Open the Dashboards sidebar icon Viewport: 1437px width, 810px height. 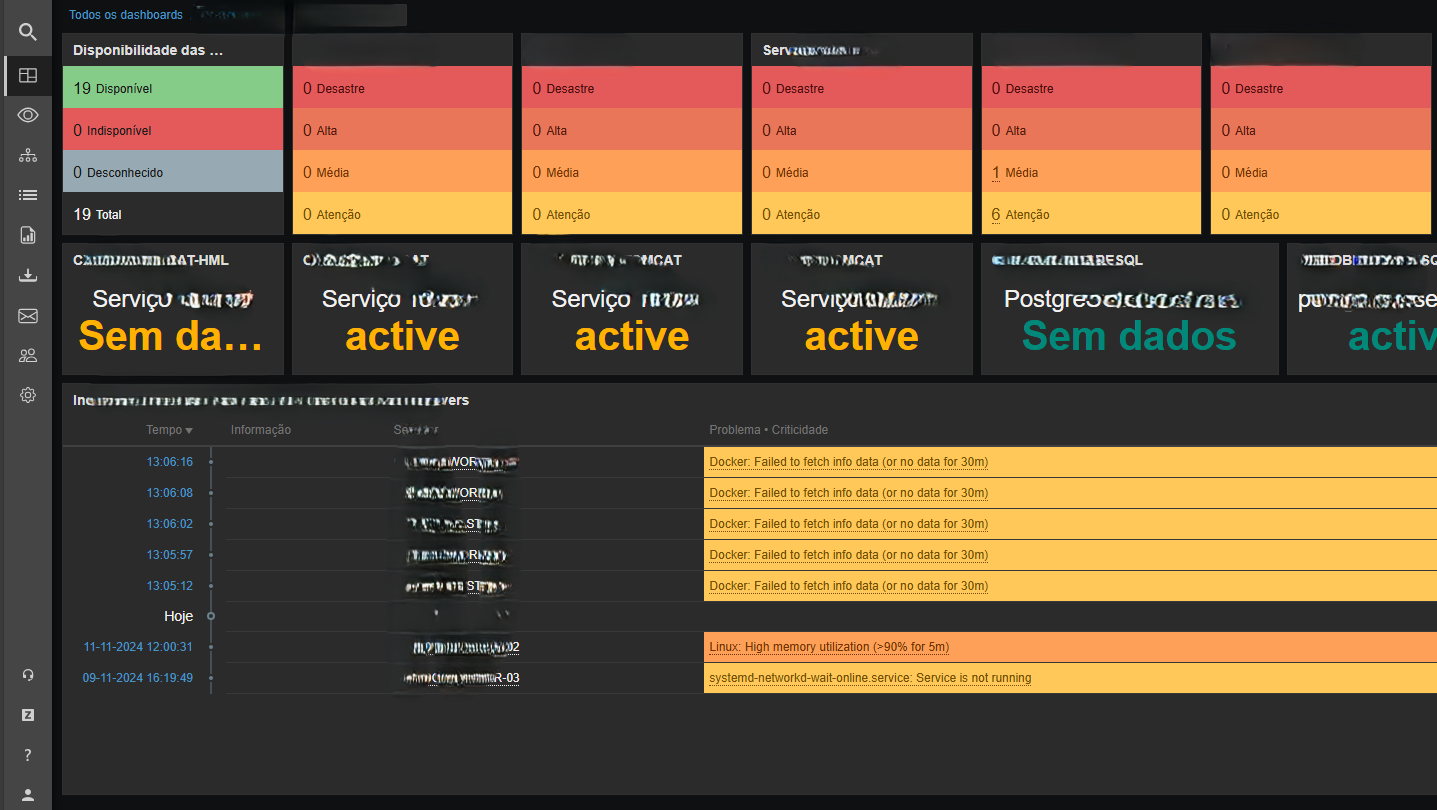point(28,75)
